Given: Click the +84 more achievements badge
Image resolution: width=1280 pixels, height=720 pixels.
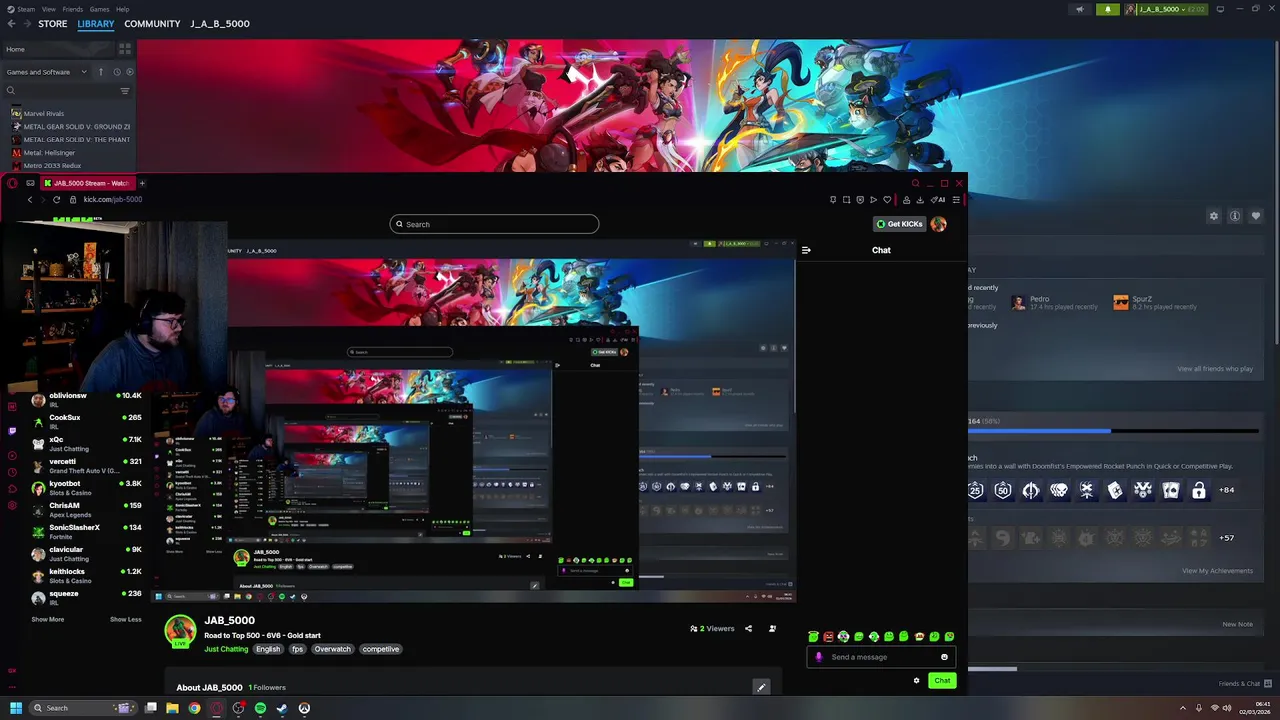Looking at the screenshot, I should 1226,490.
